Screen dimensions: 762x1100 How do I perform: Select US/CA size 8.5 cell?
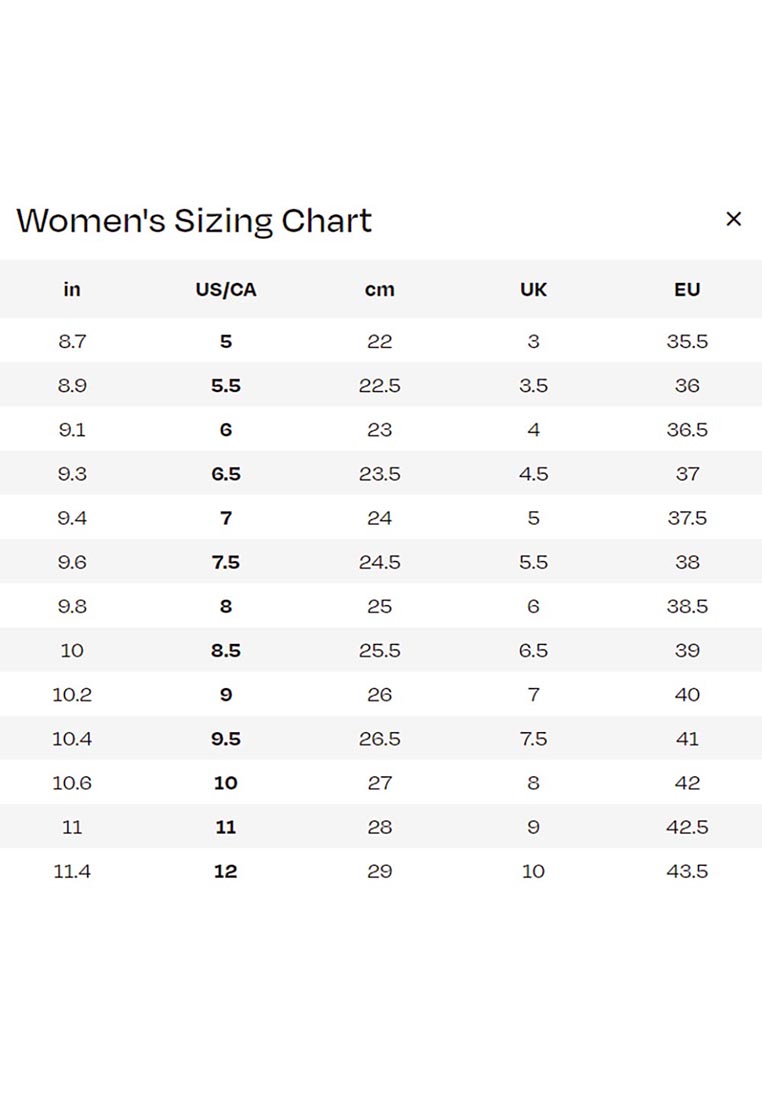(x=226, y=650)
